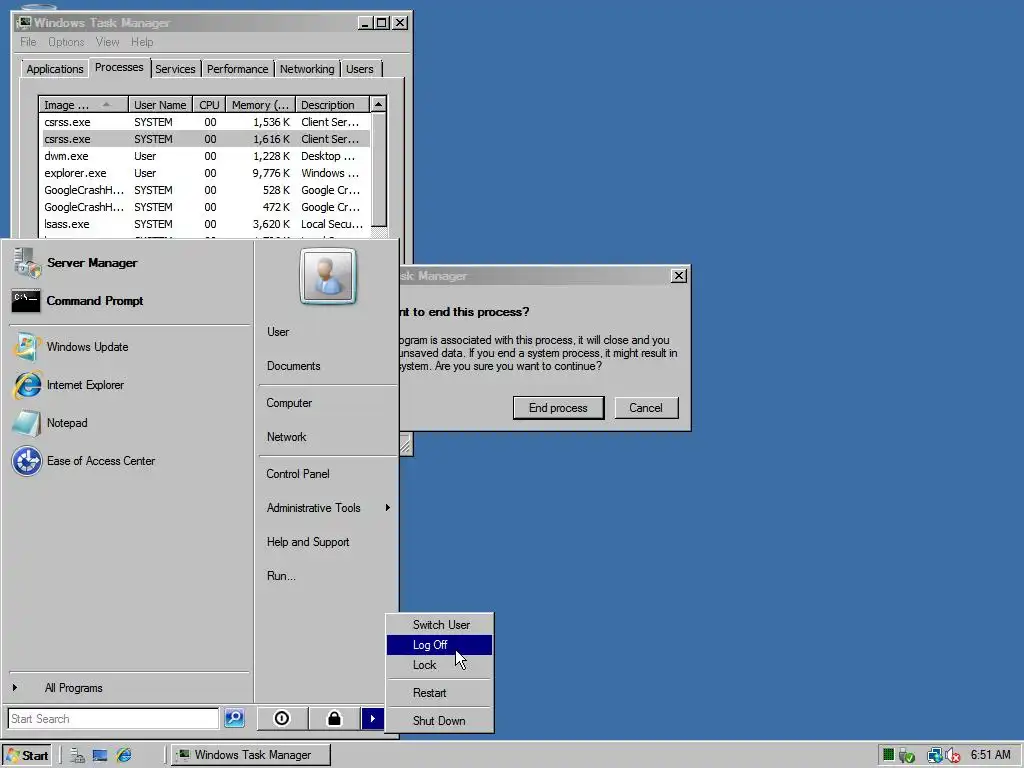Open Network from Start menu

[x=328, y=437]
